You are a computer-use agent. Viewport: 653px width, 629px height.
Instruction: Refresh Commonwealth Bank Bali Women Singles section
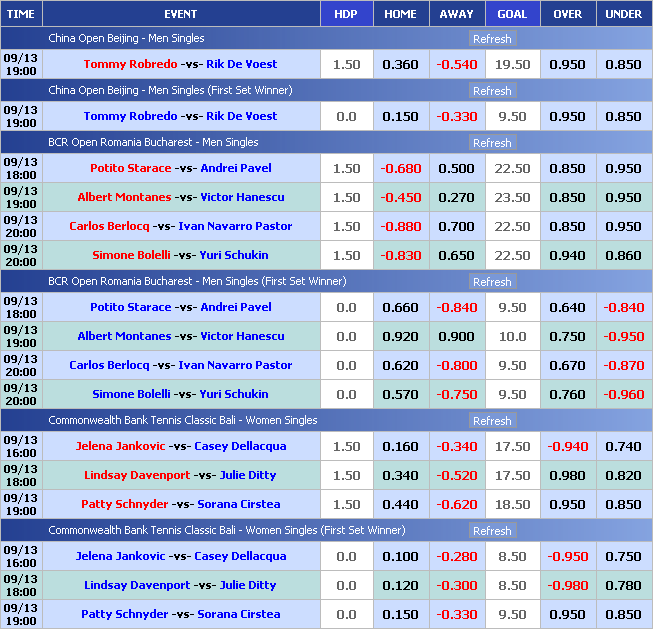point(491,421)
